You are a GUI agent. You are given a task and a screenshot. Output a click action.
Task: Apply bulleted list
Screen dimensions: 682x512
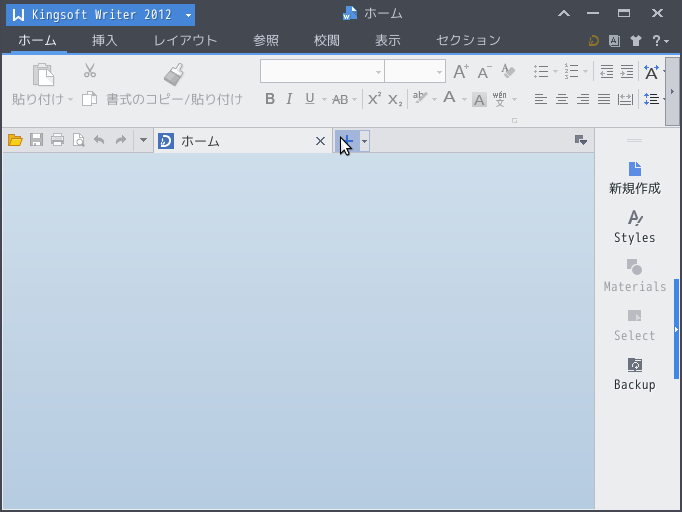pyautogui.click(x=541, y=71)
